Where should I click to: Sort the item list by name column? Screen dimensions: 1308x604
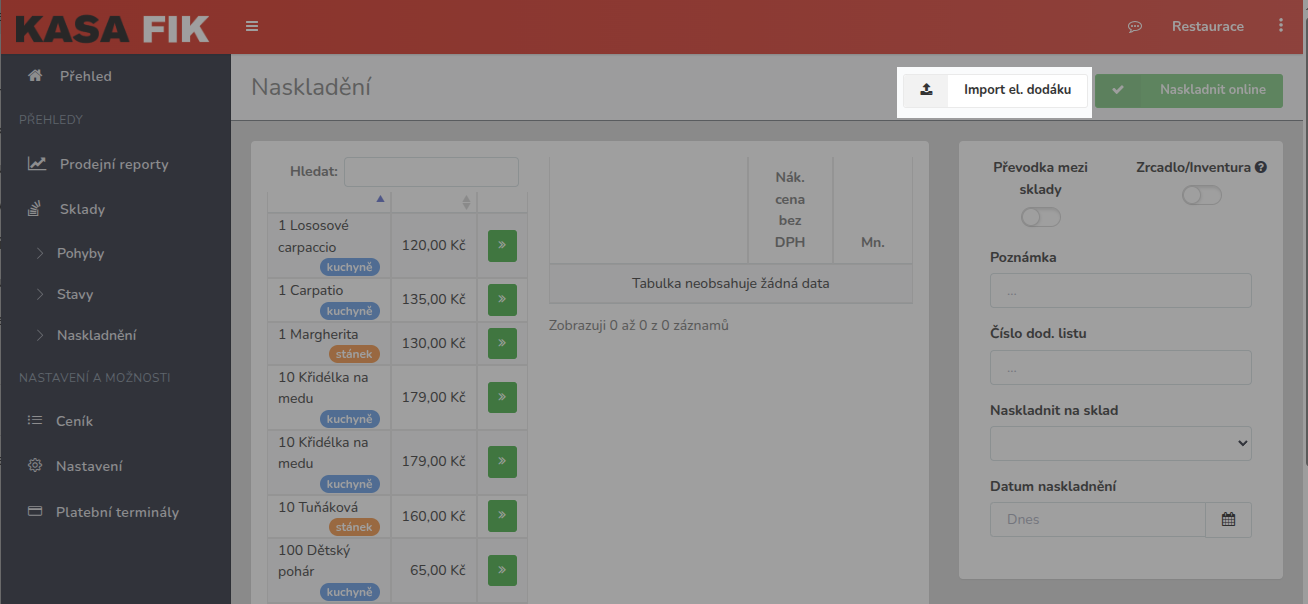tap(329, 201)
